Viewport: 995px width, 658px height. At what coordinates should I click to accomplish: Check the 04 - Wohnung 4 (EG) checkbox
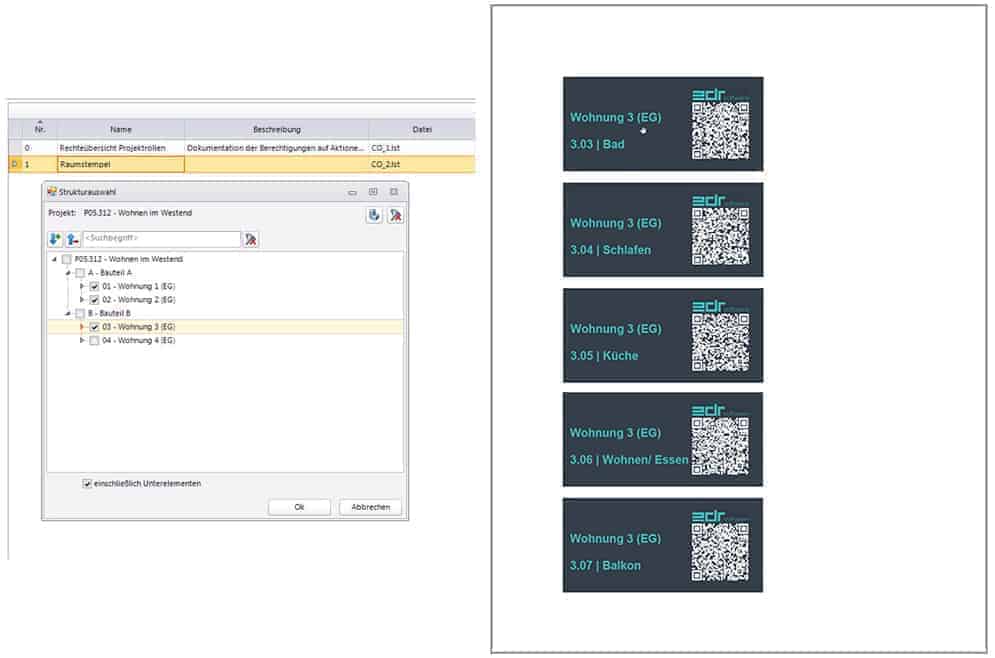(x=94, y=340)
